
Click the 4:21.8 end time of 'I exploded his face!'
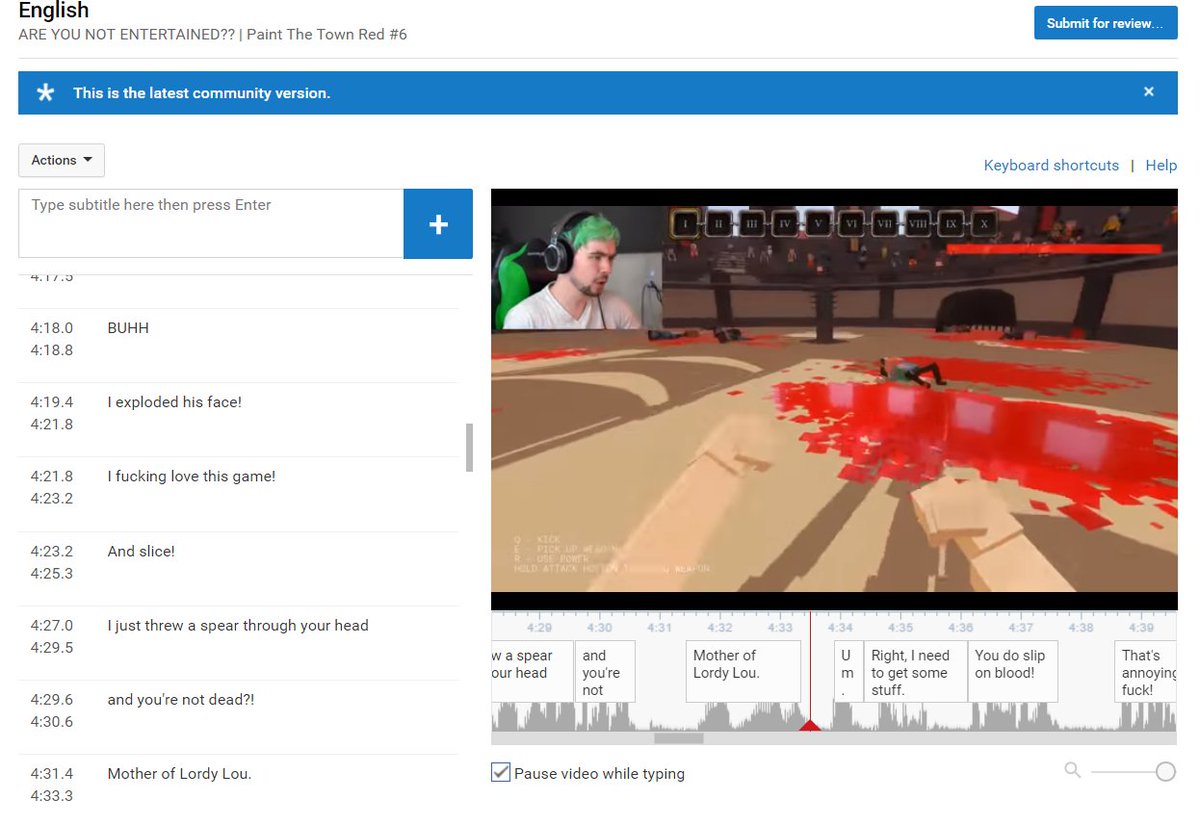(52, 424)
